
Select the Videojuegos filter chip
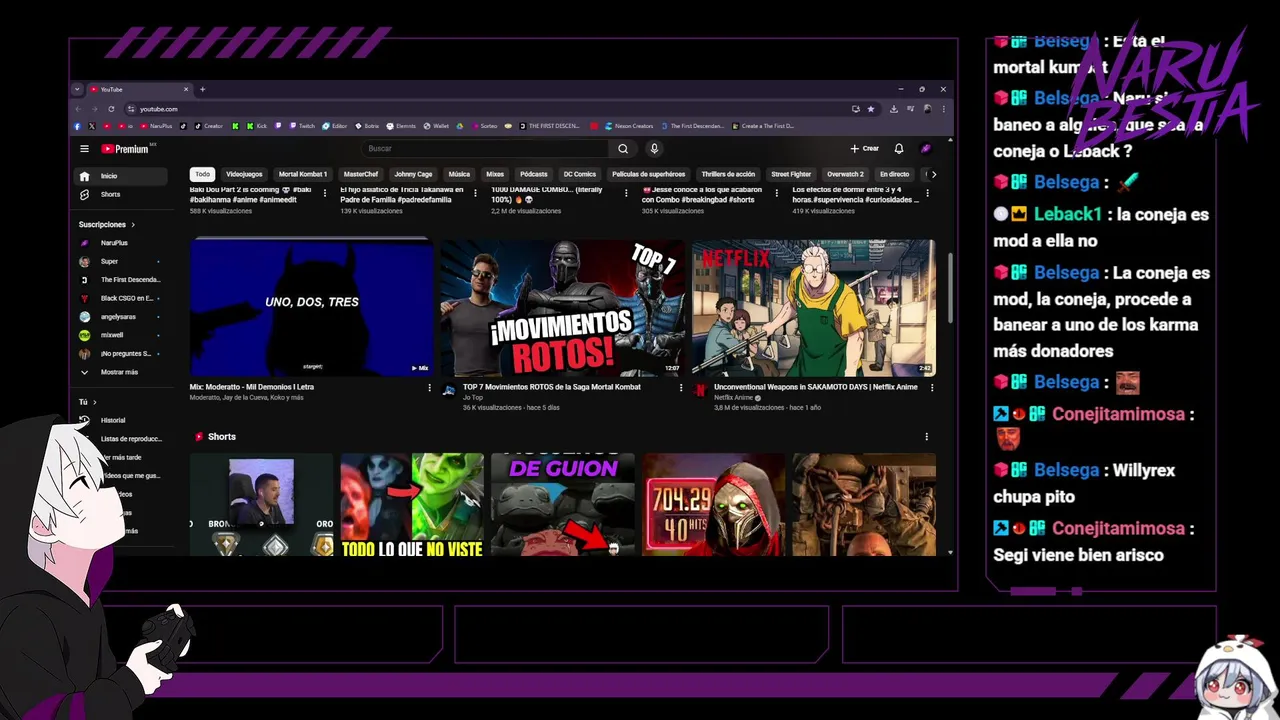(244, 174)
